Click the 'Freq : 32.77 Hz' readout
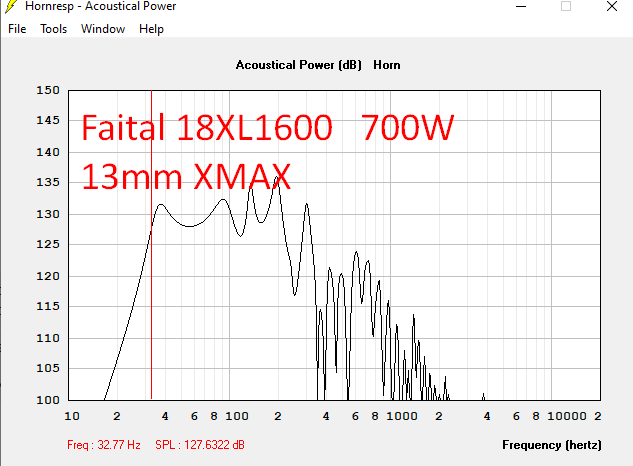 click(104, 445)
